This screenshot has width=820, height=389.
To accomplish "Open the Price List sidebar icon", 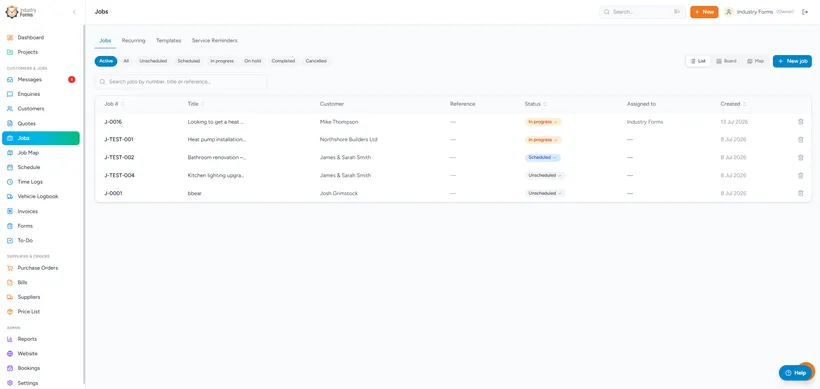I will 10,312.
